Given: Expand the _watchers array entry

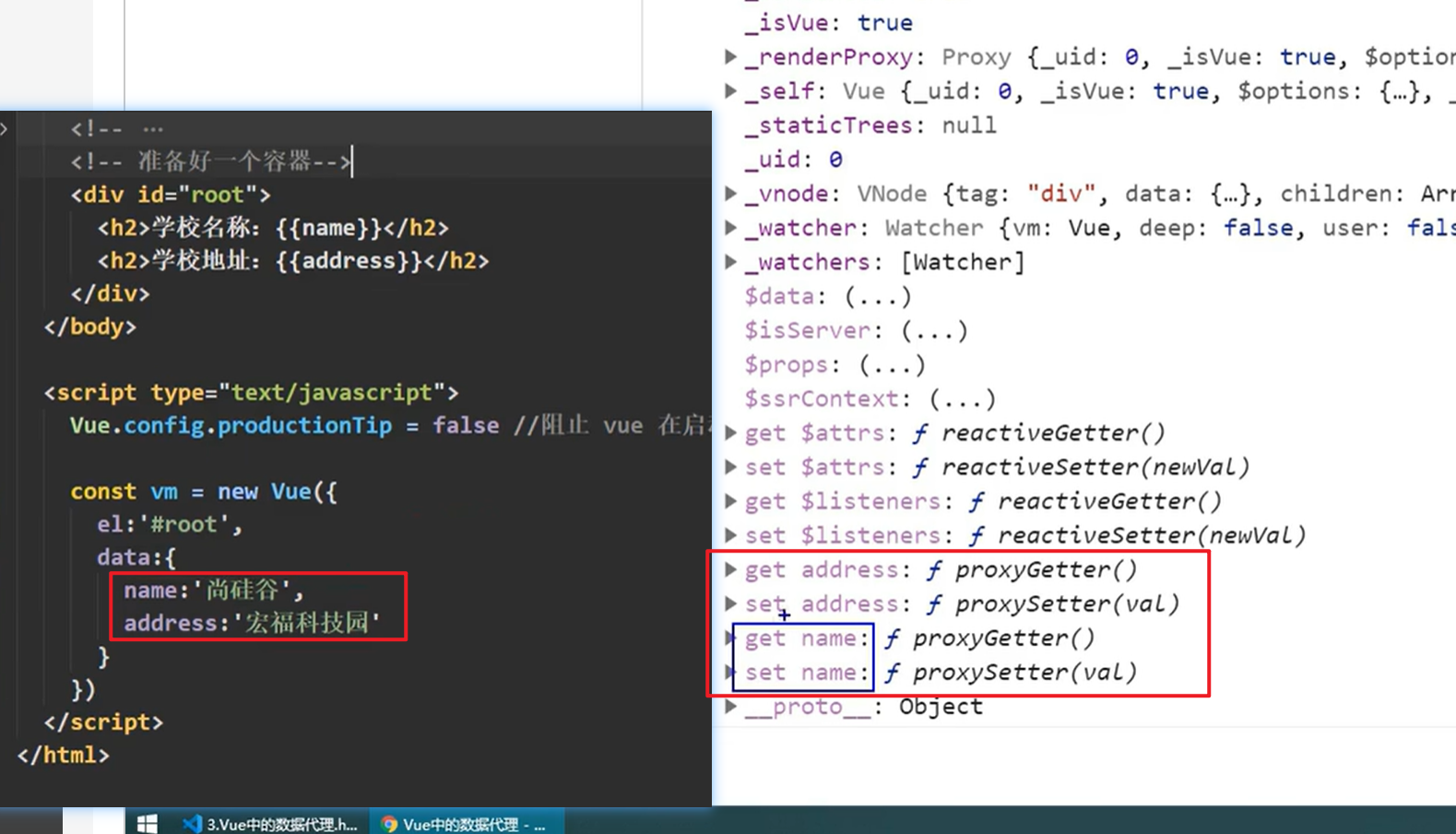Looking at the screenshot, I should pyautogui.click(x=730, y=262).
